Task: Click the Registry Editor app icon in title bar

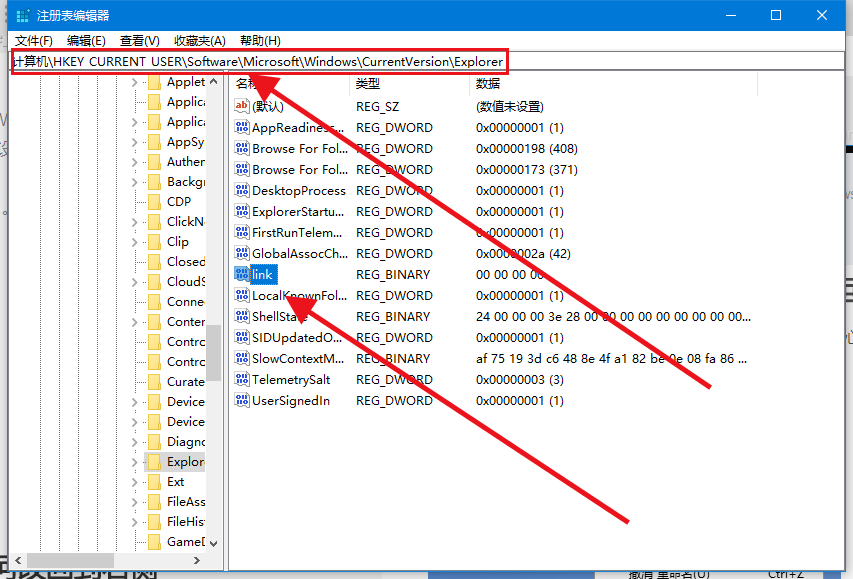Action: point(23,15)
